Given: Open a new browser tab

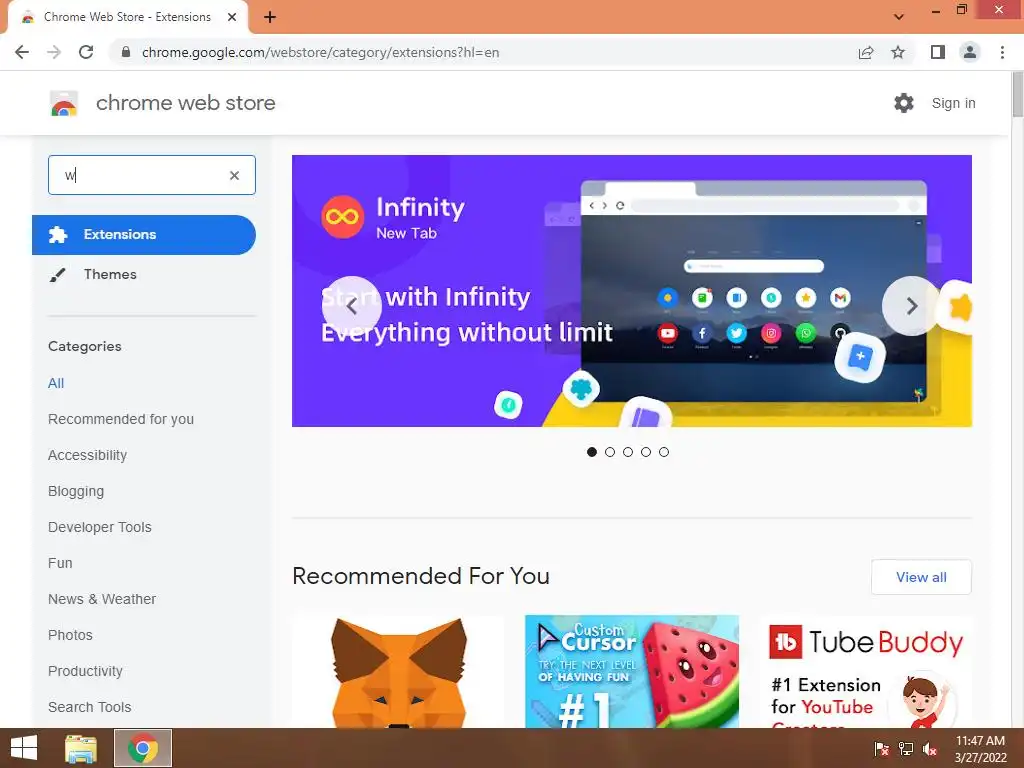Looking at the screenshot, I should (x=270, y=18).
